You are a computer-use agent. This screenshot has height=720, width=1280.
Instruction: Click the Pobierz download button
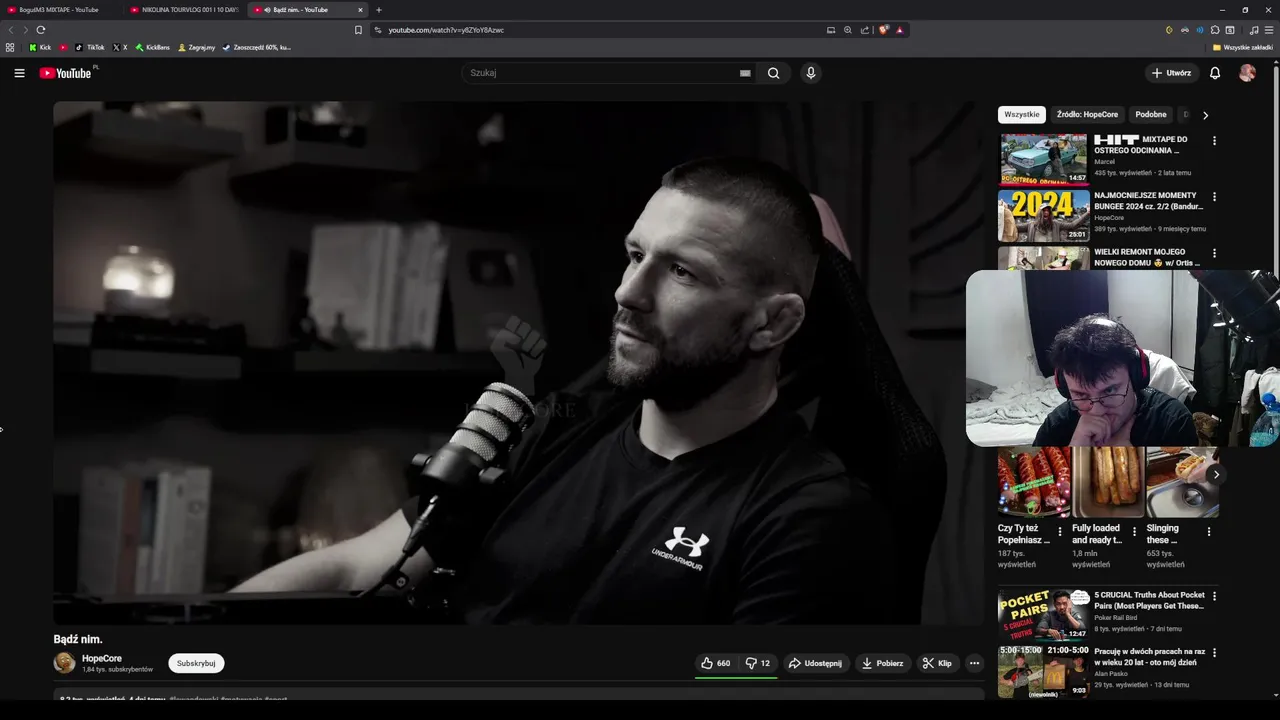[x=882, y=663]
